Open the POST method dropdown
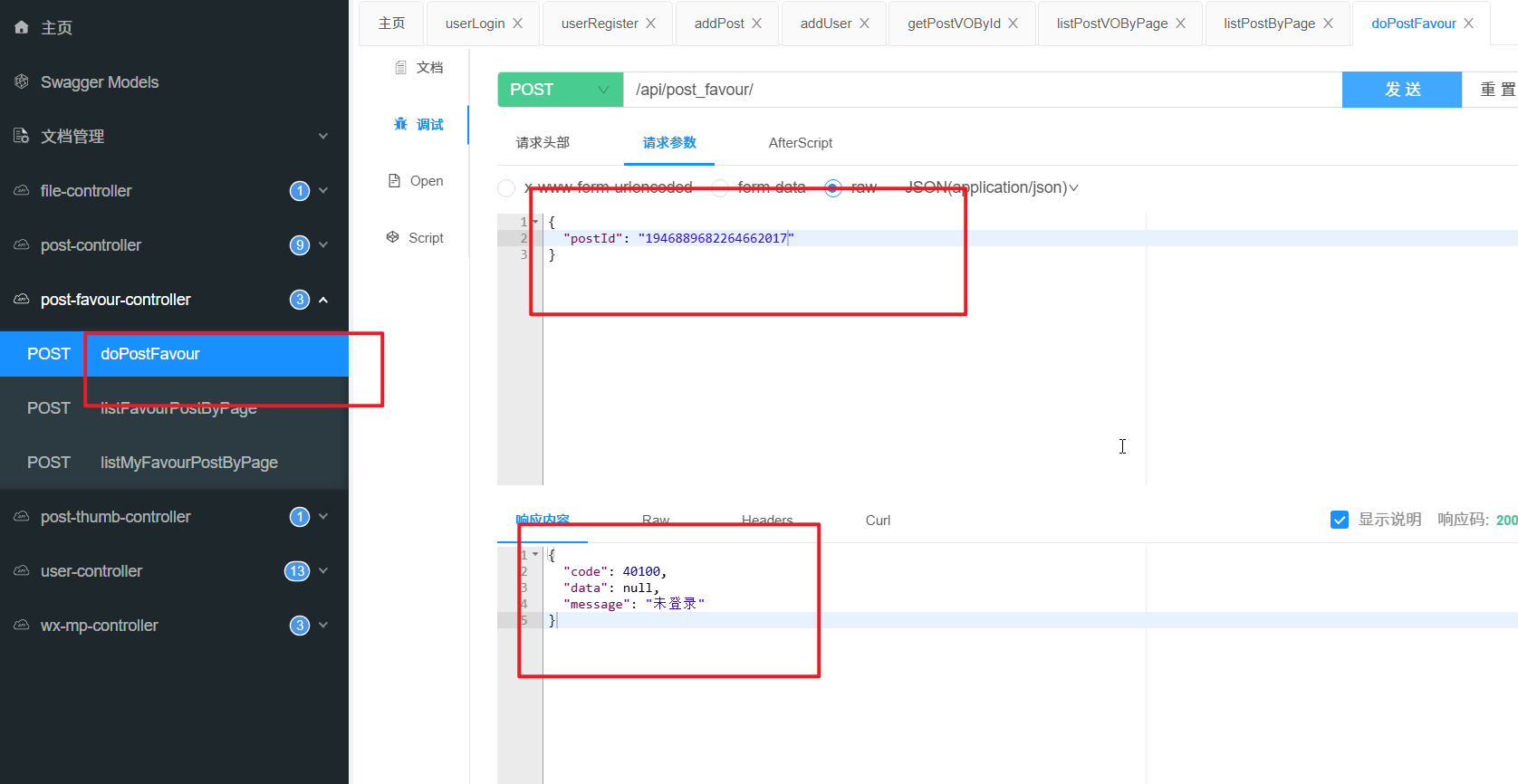 click(560, 90)
